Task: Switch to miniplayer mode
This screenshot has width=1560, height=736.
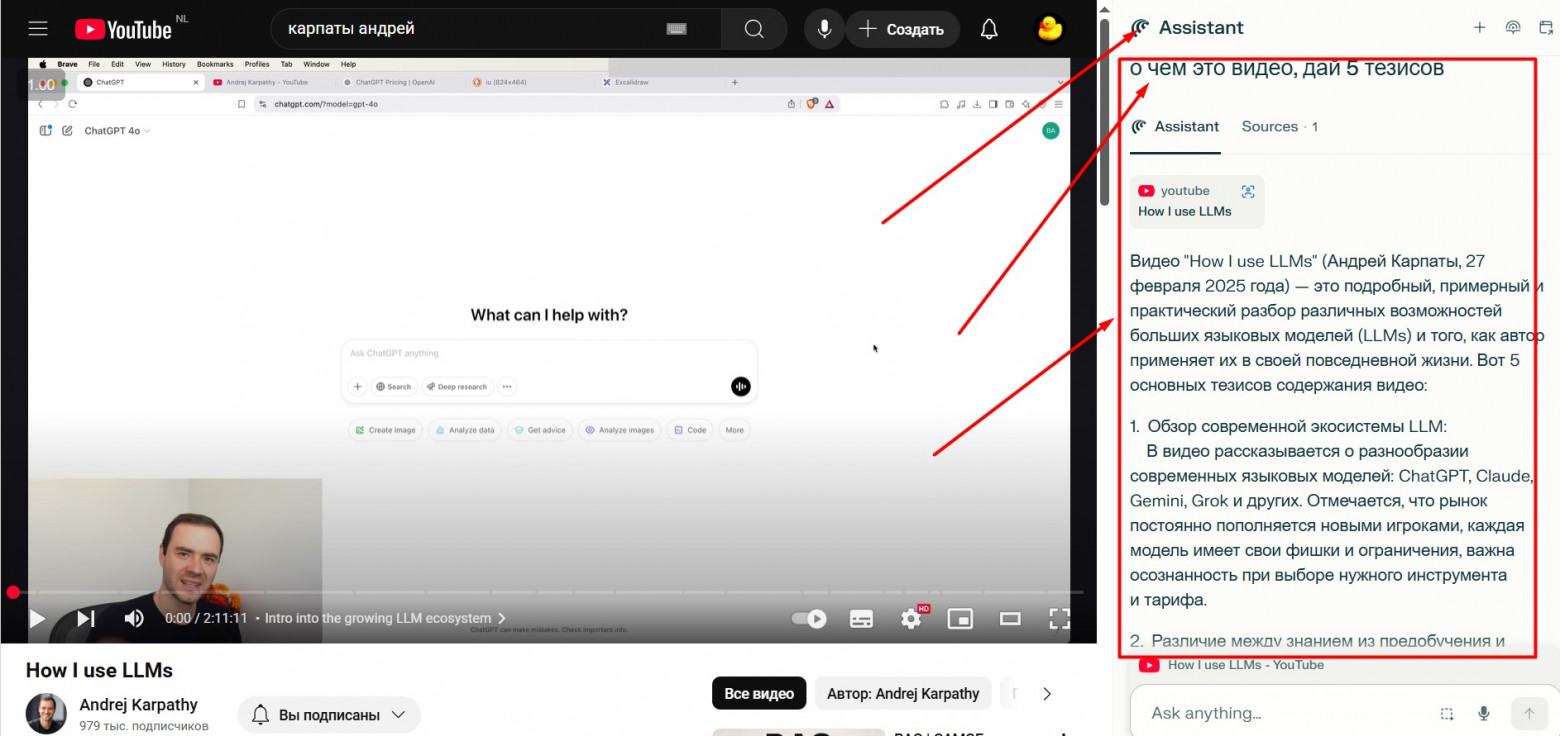Action: 960,618
